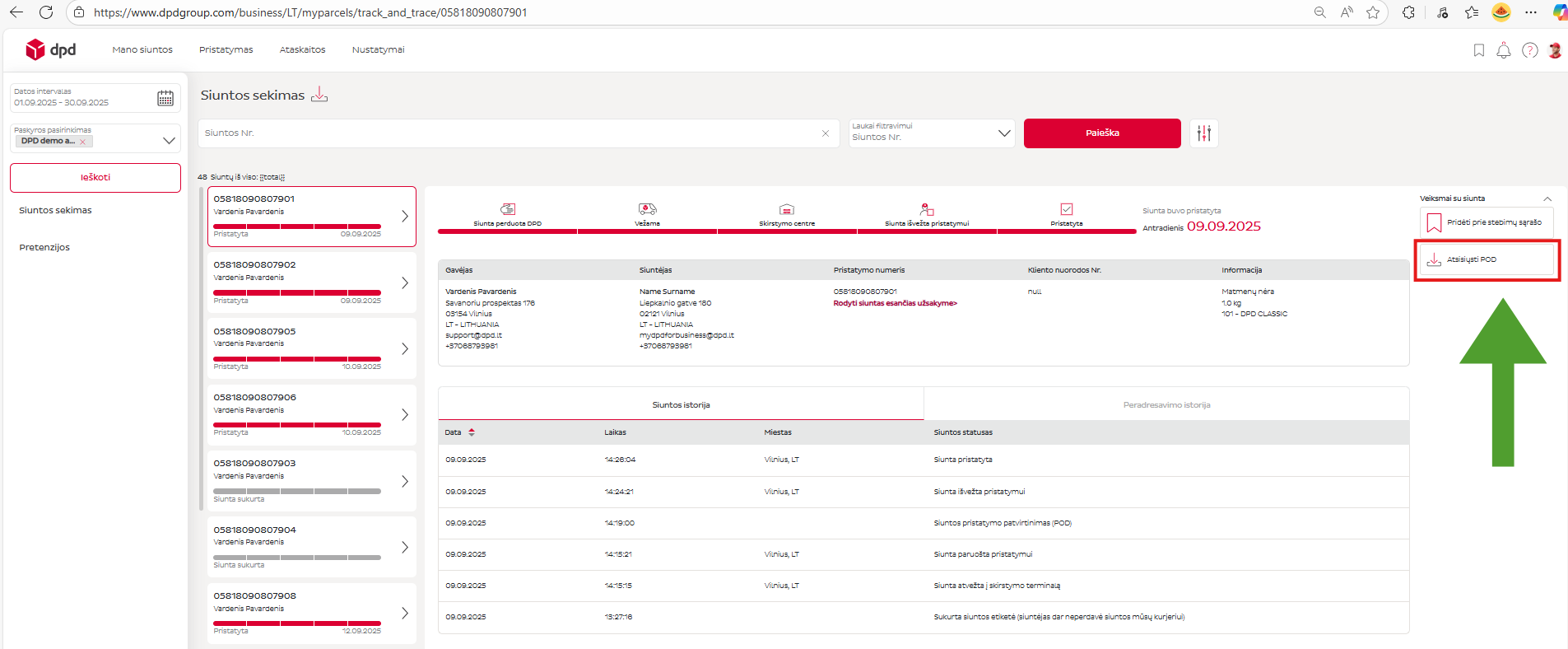Collapse the Veiksmai su siunta panel
This screenshot has height=649, width=1568.
pos(1547,198)
